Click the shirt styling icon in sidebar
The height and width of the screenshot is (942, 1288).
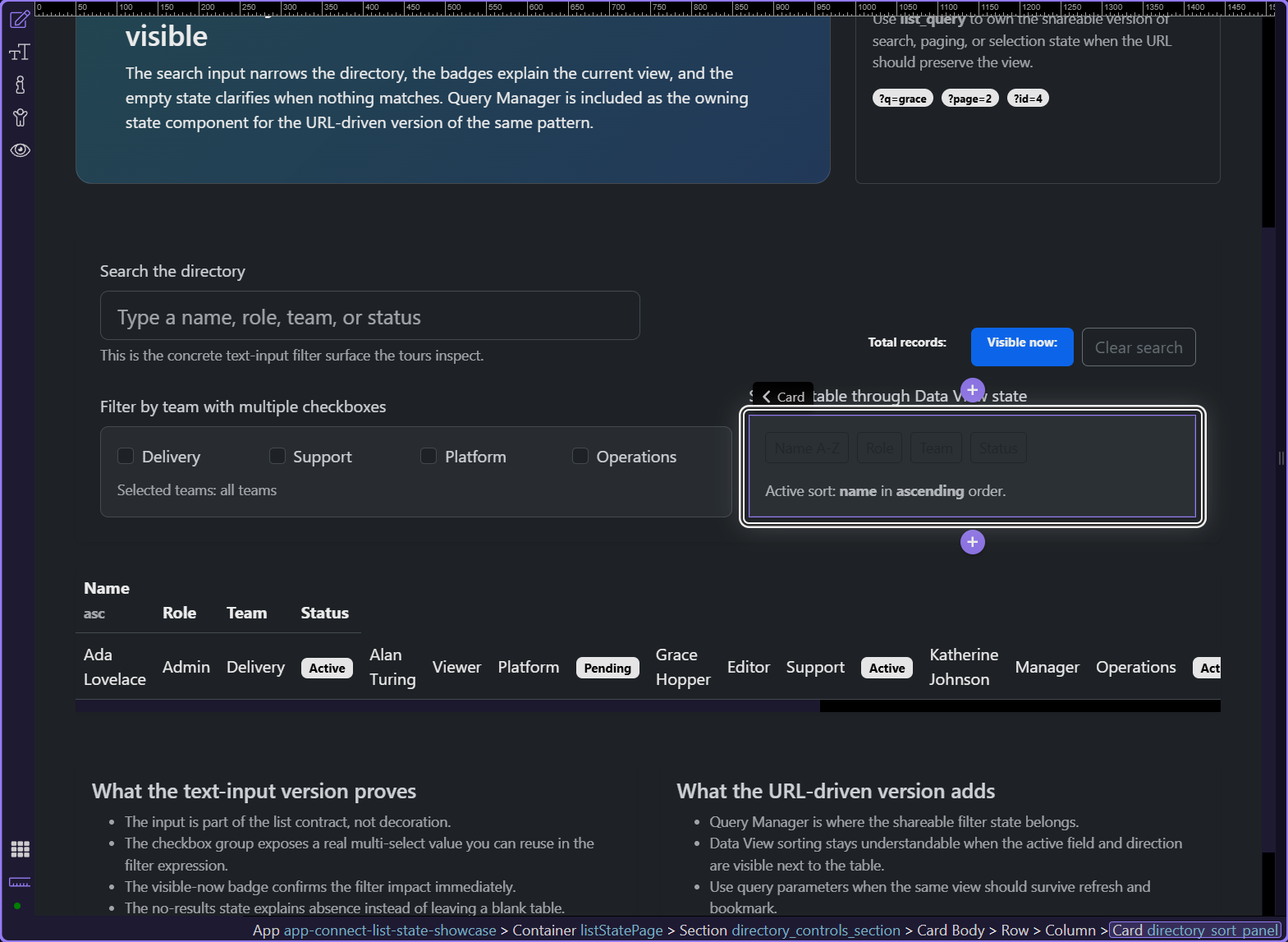click(x=20, y=117)
